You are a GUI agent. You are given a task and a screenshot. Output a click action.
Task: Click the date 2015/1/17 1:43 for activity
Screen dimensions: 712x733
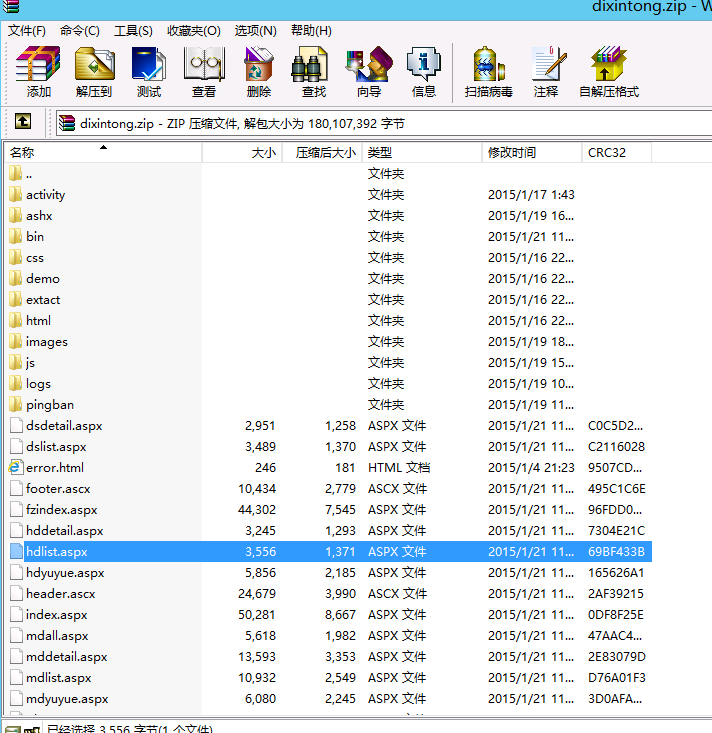click(x=531, y=194)
